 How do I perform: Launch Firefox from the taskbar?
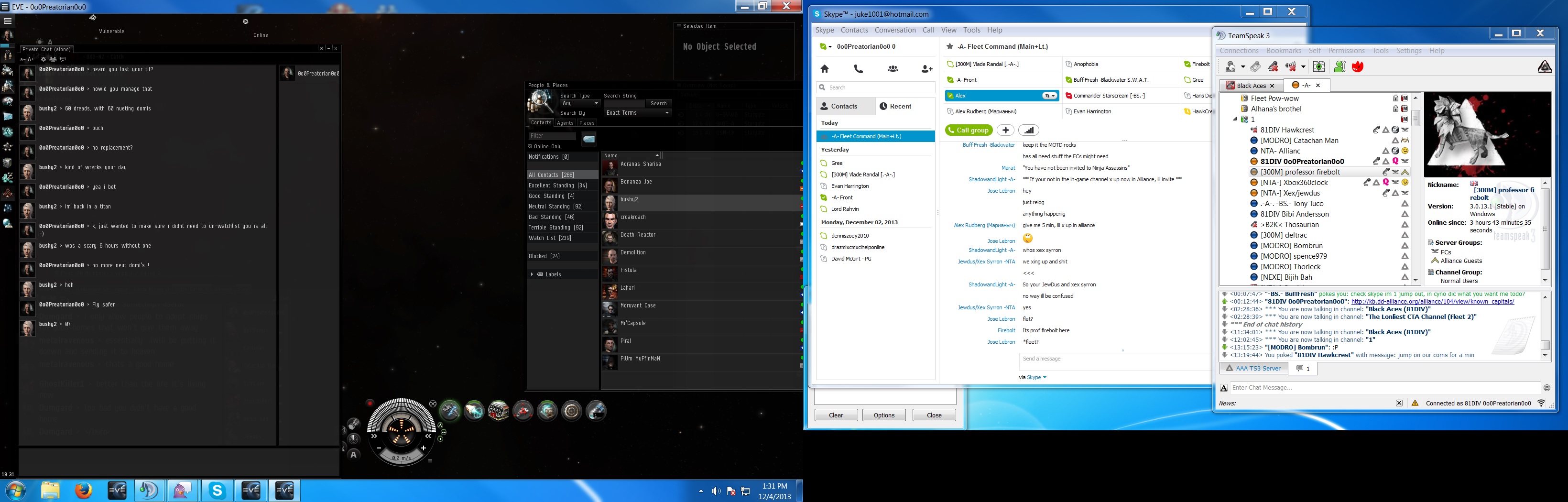(83, 490)
